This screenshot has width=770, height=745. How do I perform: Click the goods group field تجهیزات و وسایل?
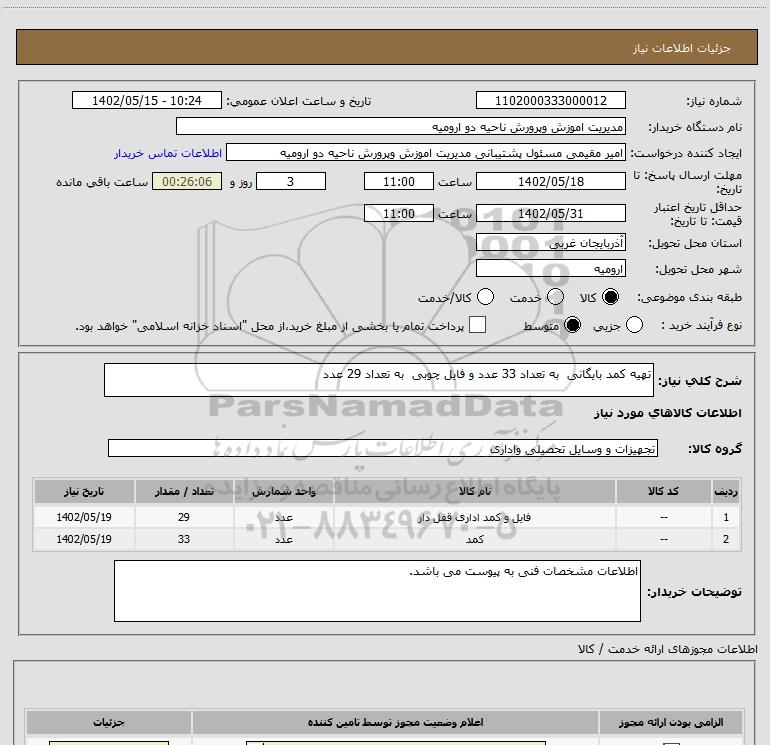coord(383,448)
